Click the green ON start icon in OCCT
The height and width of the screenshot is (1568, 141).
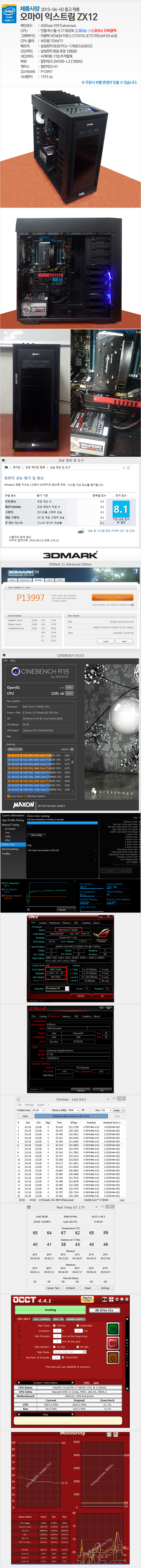(x=113, y=1329)
